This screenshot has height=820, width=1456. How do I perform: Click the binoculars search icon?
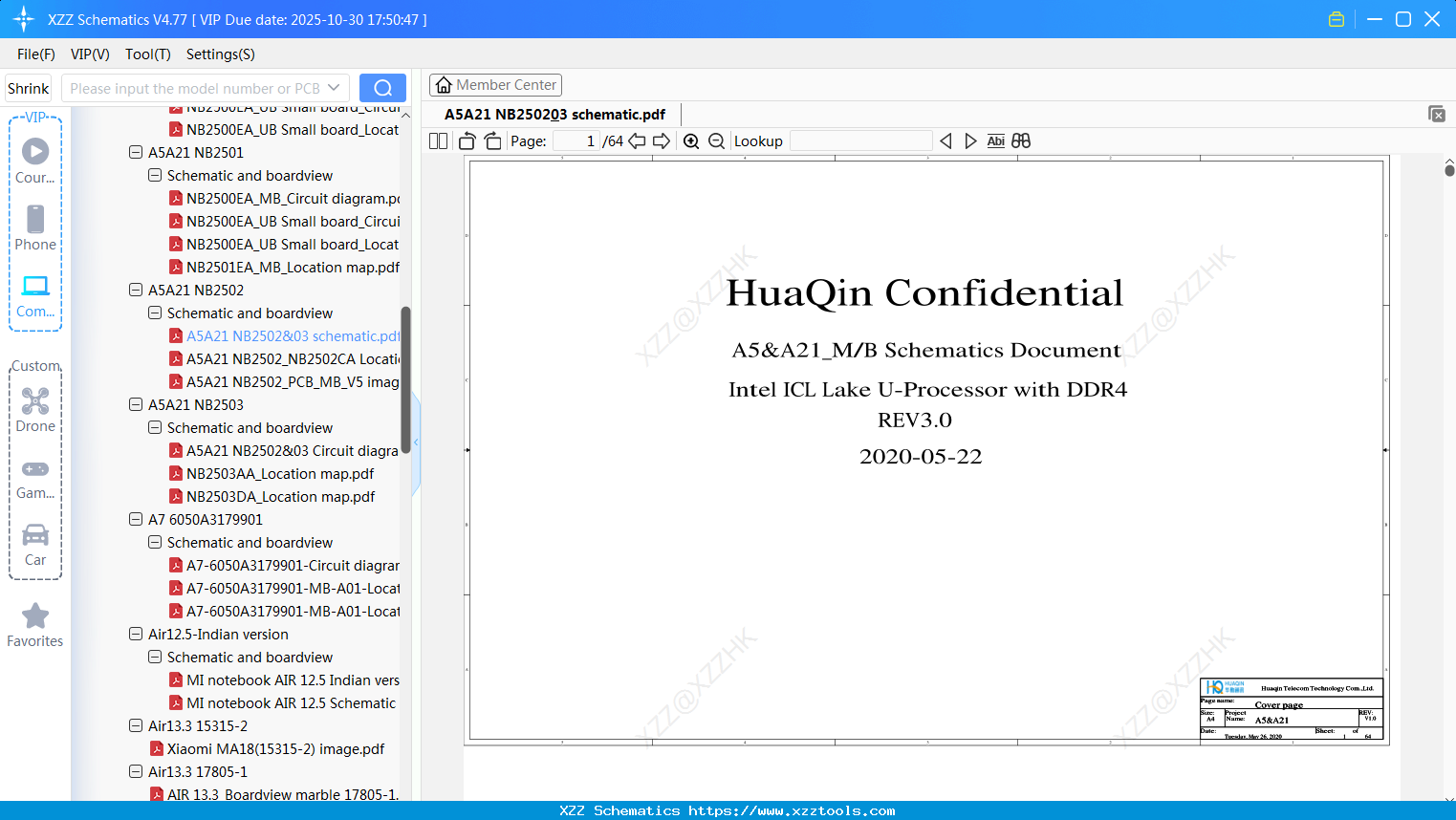tap(1021, 141)
